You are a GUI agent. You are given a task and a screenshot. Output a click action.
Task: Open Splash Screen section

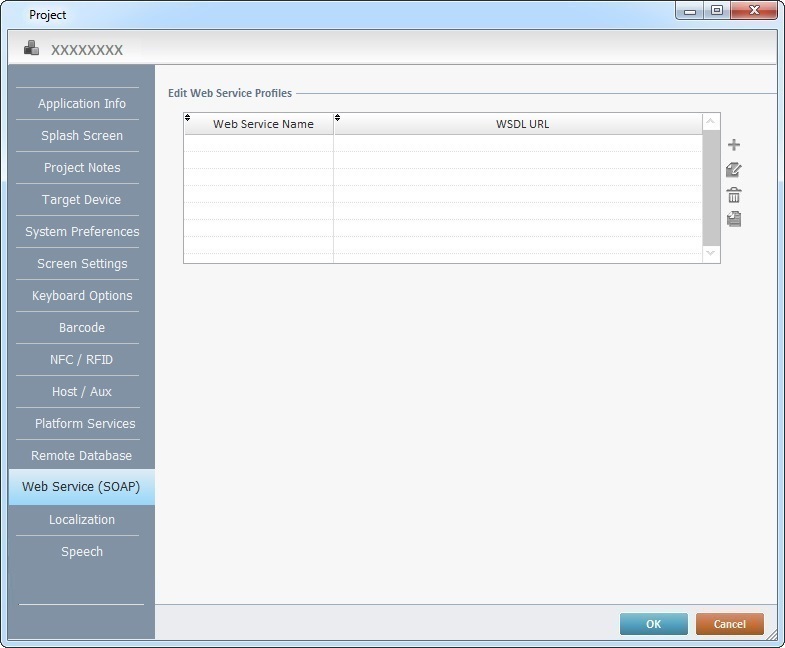tap(82, 136)
